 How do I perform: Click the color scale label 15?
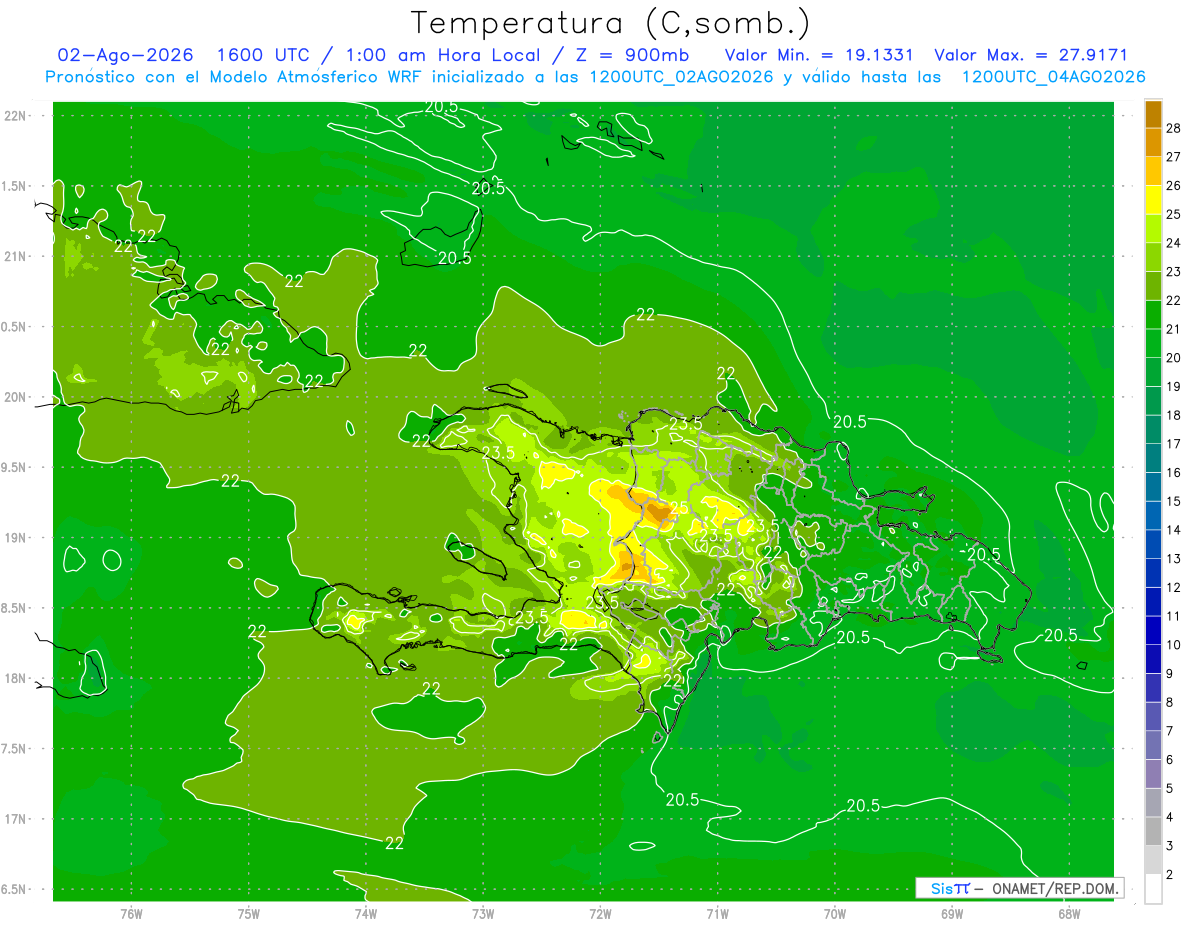[1174, 501]
